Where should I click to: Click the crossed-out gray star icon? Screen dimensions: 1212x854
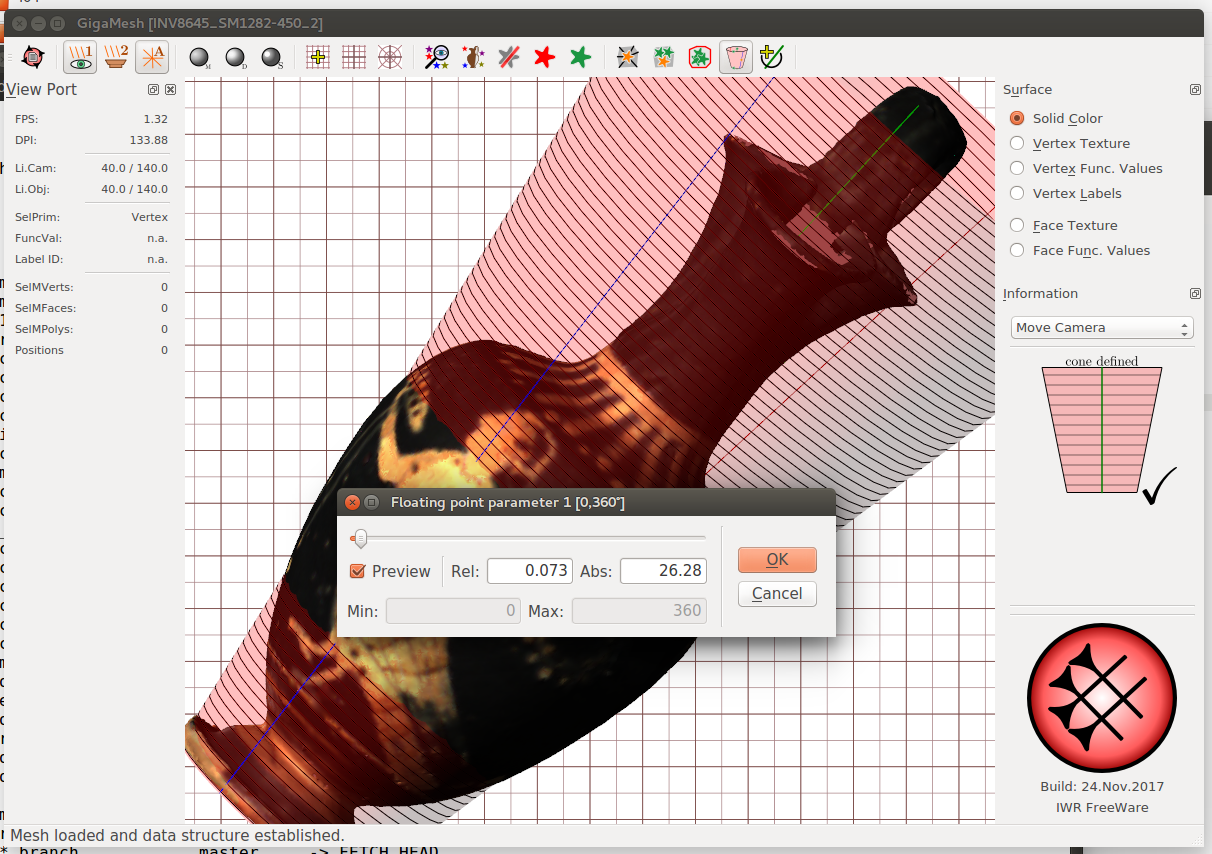click(509, 58)
